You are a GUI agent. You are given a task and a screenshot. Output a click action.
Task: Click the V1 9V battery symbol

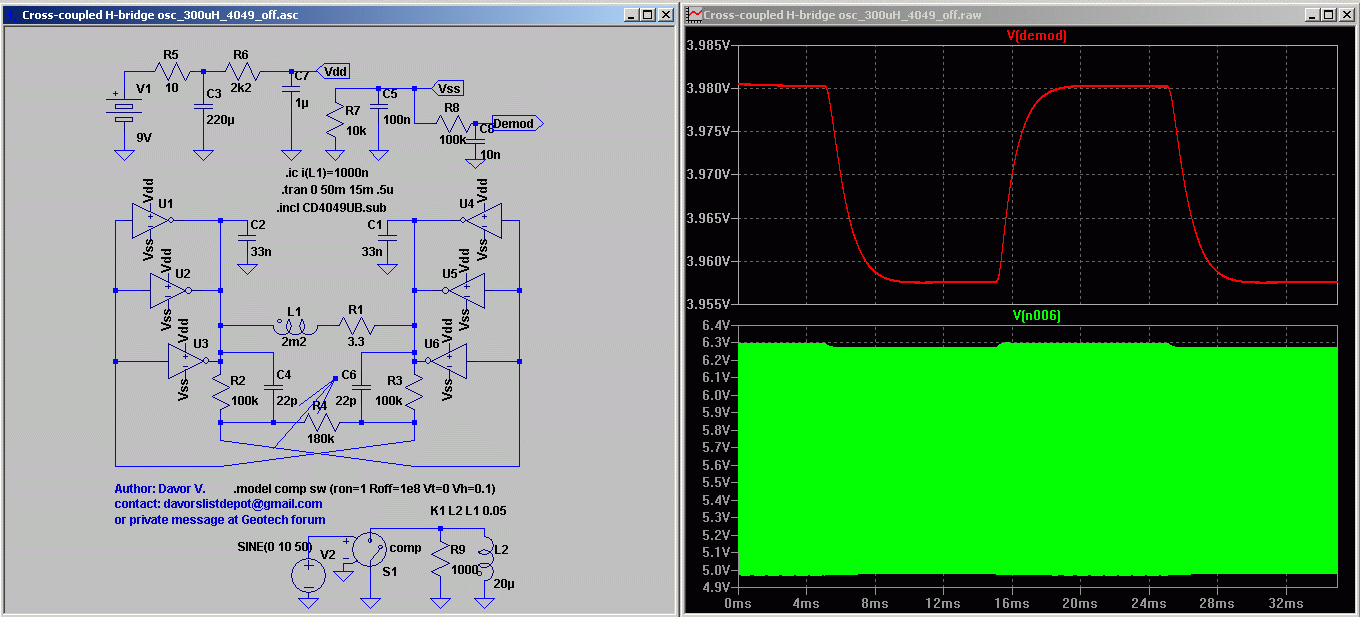[123, 110]
